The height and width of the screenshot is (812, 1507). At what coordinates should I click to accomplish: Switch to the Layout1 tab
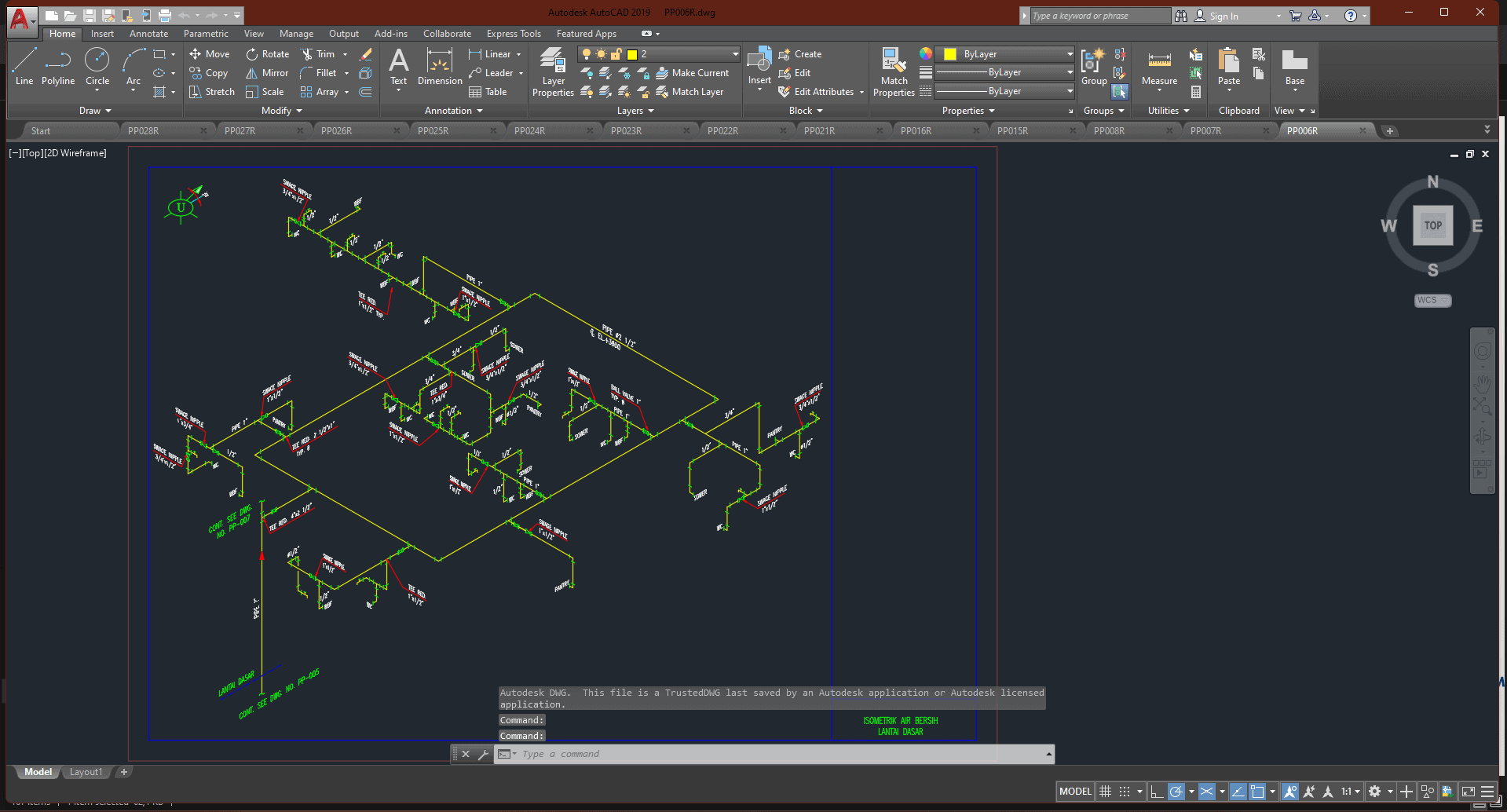click(86, 772)
